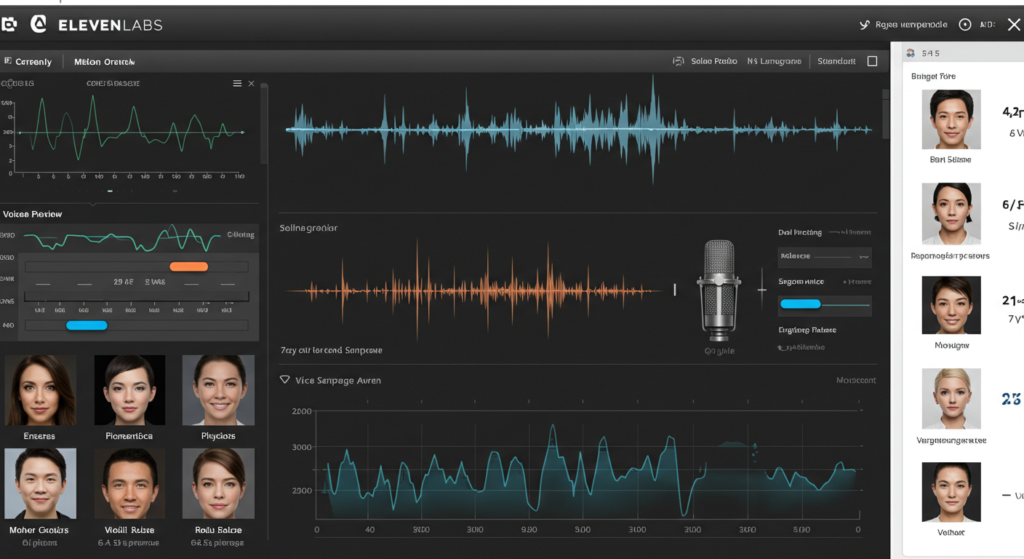Select the 'Moher Gxoiars' voice portrait

[x=40, y=483]
